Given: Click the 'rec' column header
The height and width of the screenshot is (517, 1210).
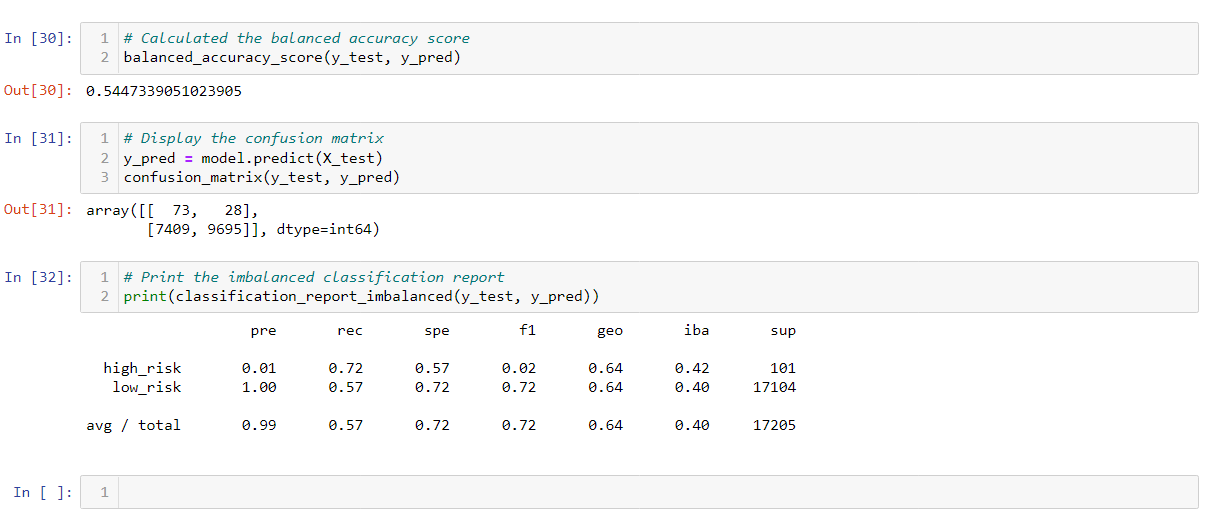Looking at the screenshot, I should coord(350,330).
